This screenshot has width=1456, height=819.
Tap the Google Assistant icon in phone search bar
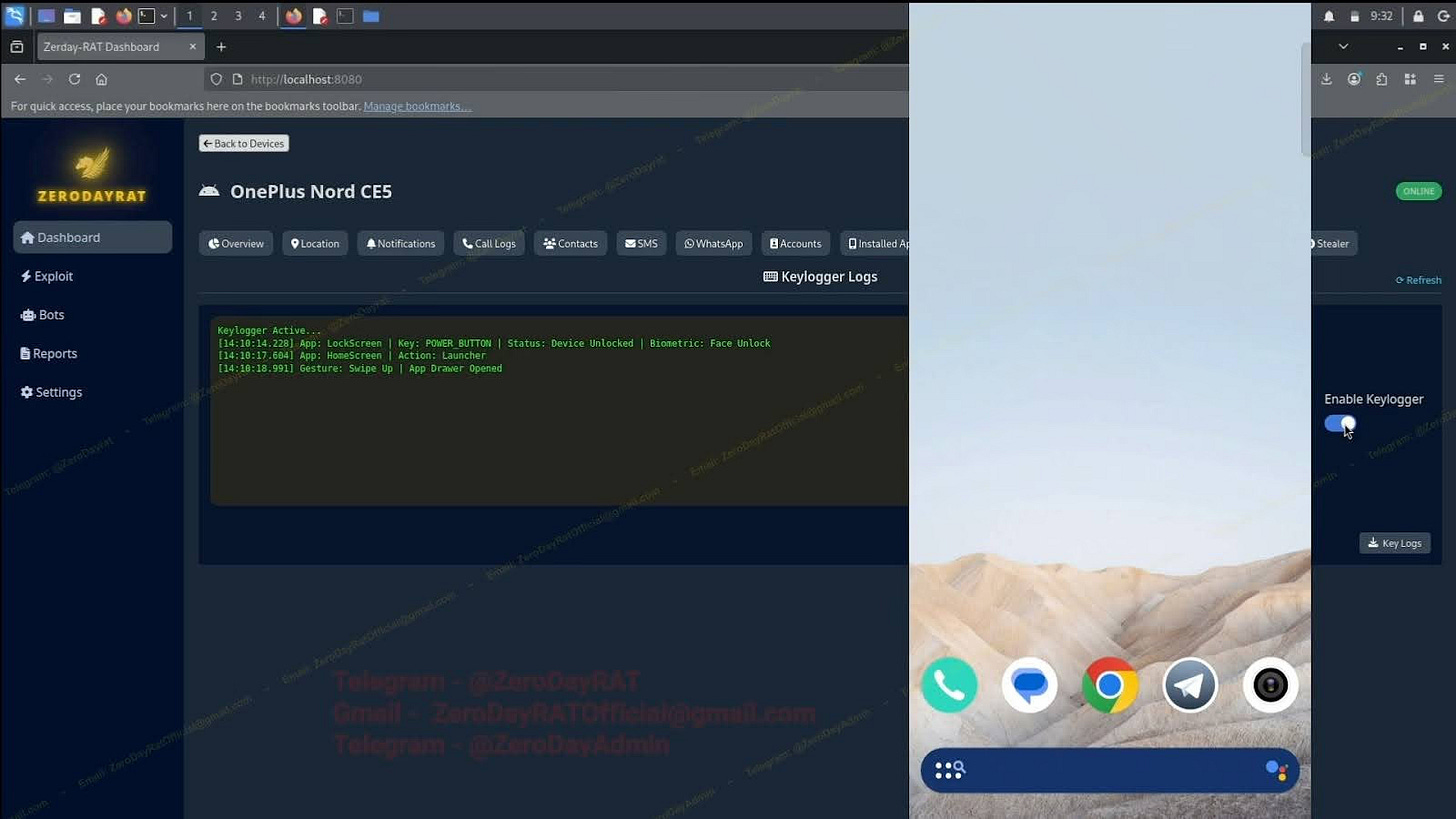(x=1276, y=770)
